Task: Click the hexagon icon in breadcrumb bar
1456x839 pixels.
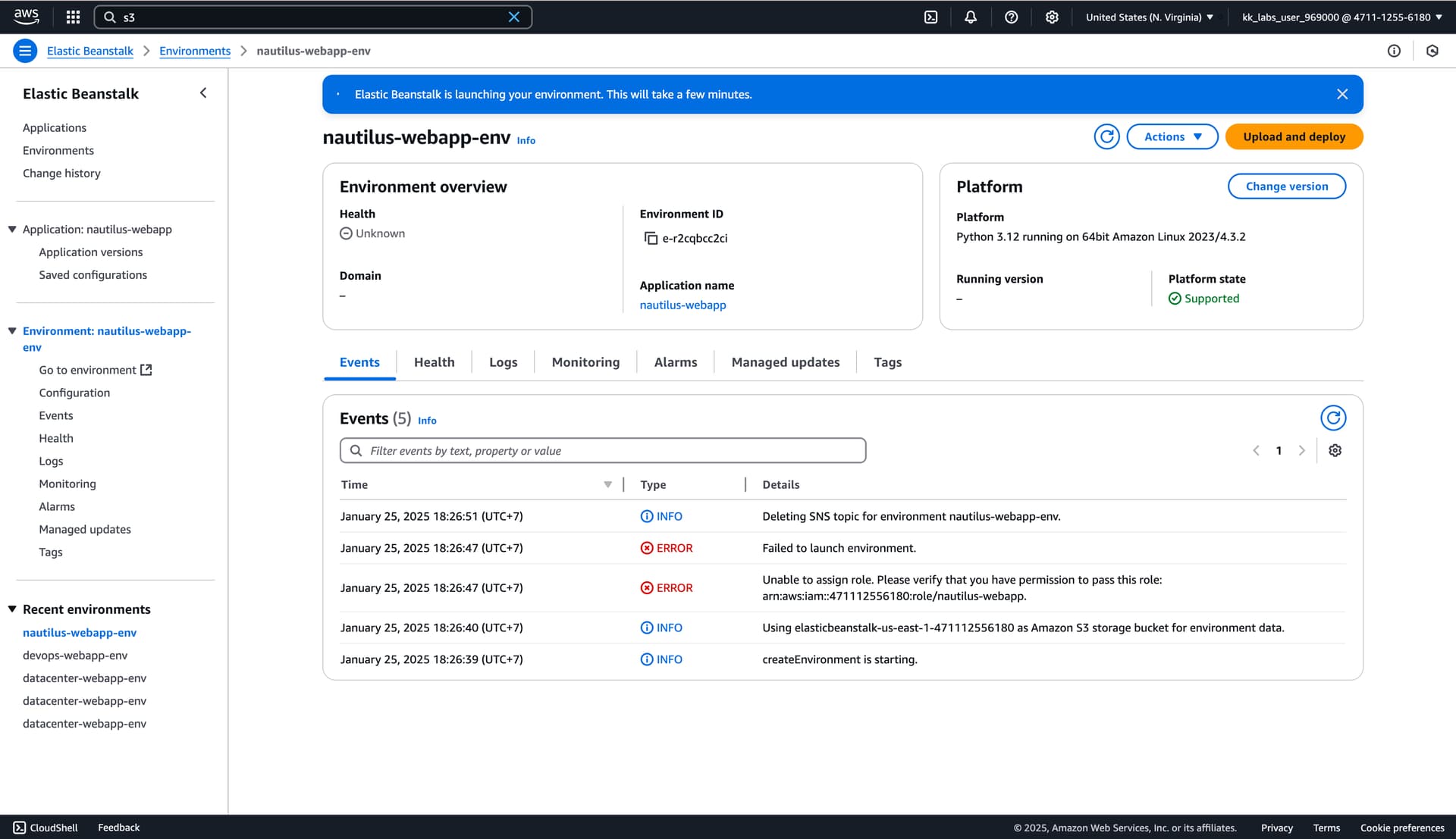Action: (x=1432, y=51)
